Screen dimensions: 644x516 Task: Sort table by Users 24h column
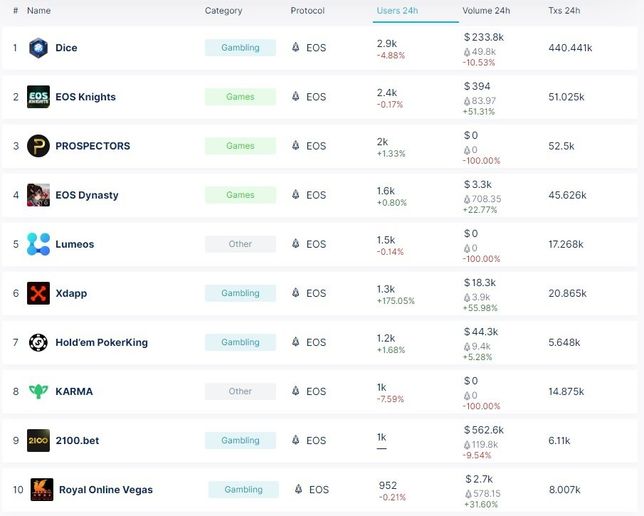point(399,11)
